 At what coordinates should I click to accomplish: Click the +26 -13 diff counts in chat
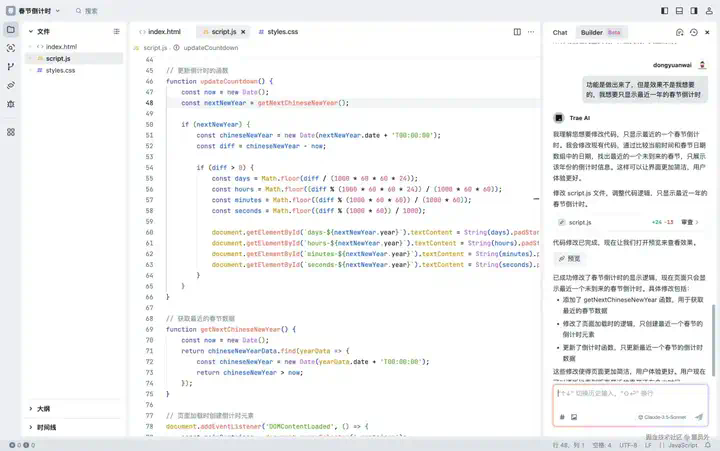point(662,222)
